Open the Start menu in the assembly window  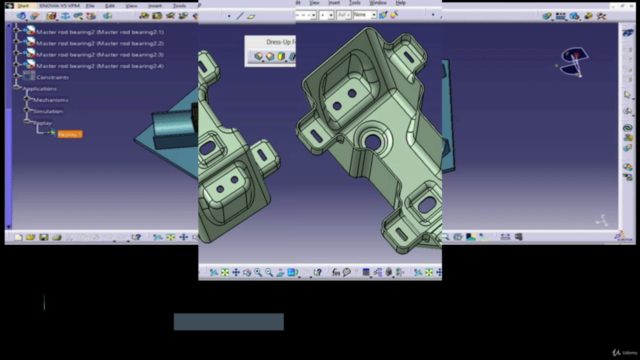23,6
